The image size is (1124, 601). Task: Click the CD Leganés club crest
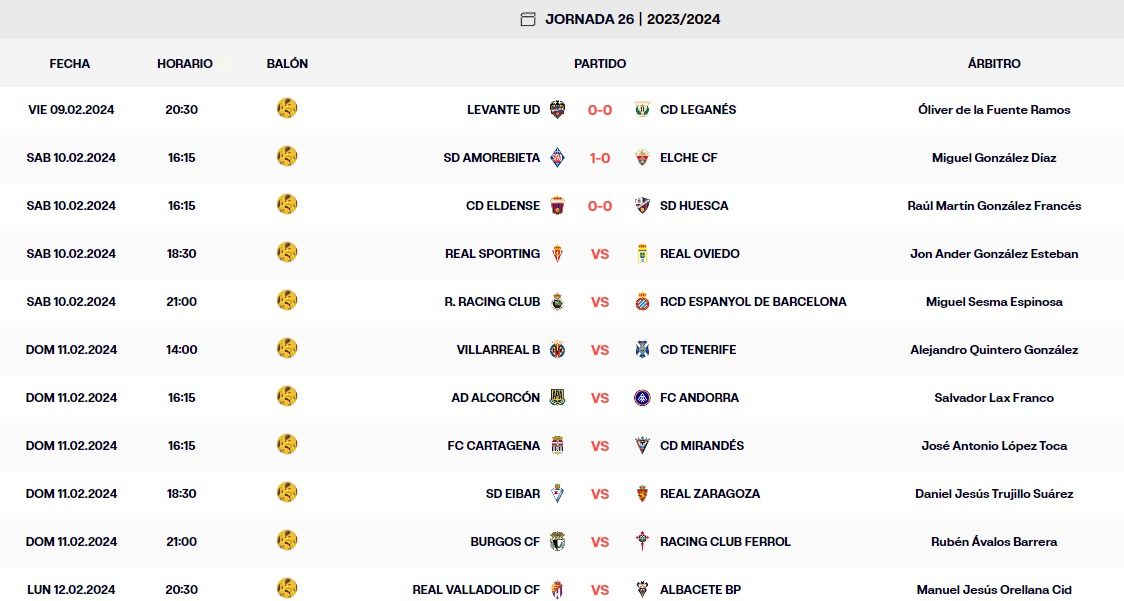tap(643, 110)
